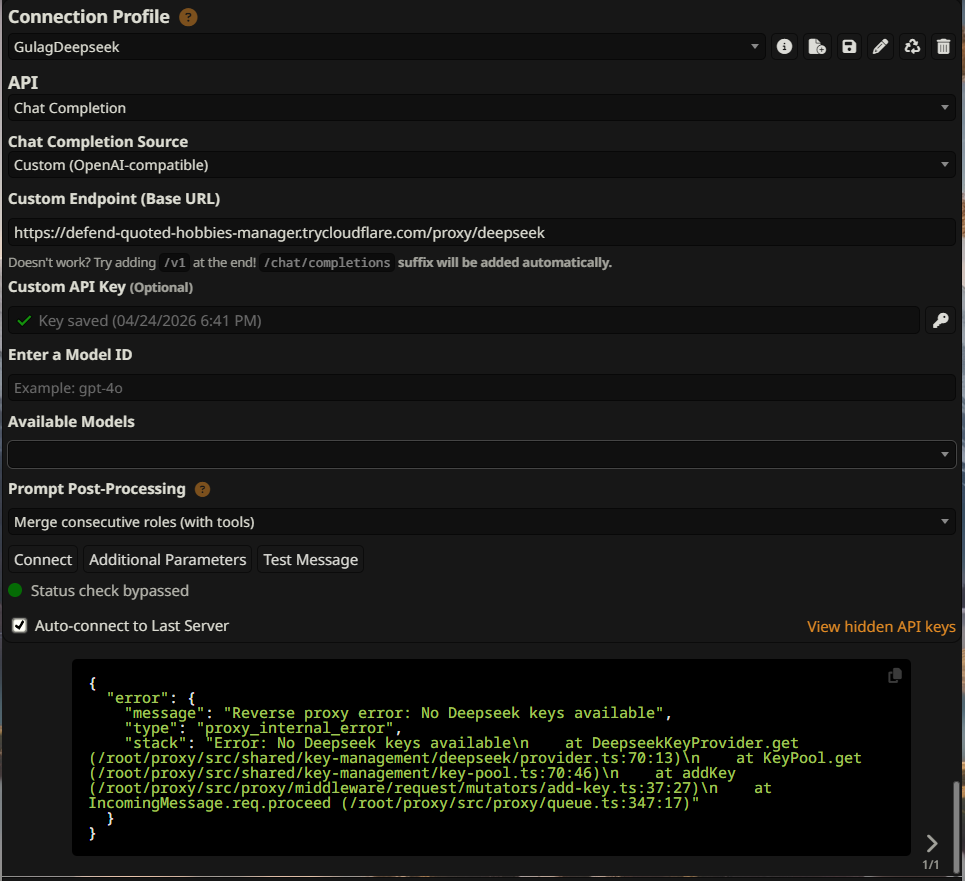Click the Test Message button
The width and height of the screenshot is (965, 881).
click(x=310, y=560)
